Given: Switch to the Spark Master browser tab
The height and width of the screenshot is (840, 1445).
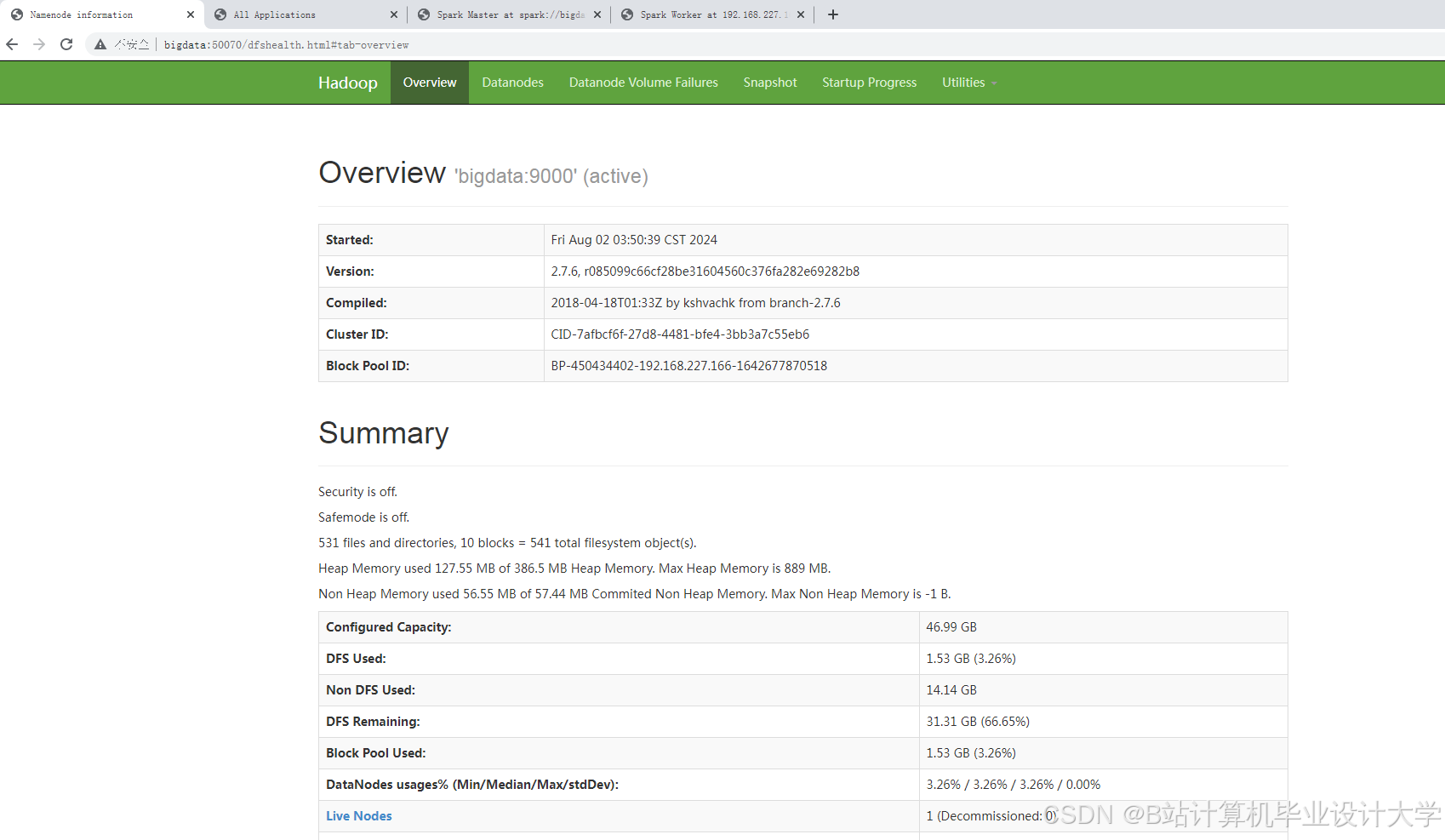Looking at the screenshot, I should [x=509, y=14].
